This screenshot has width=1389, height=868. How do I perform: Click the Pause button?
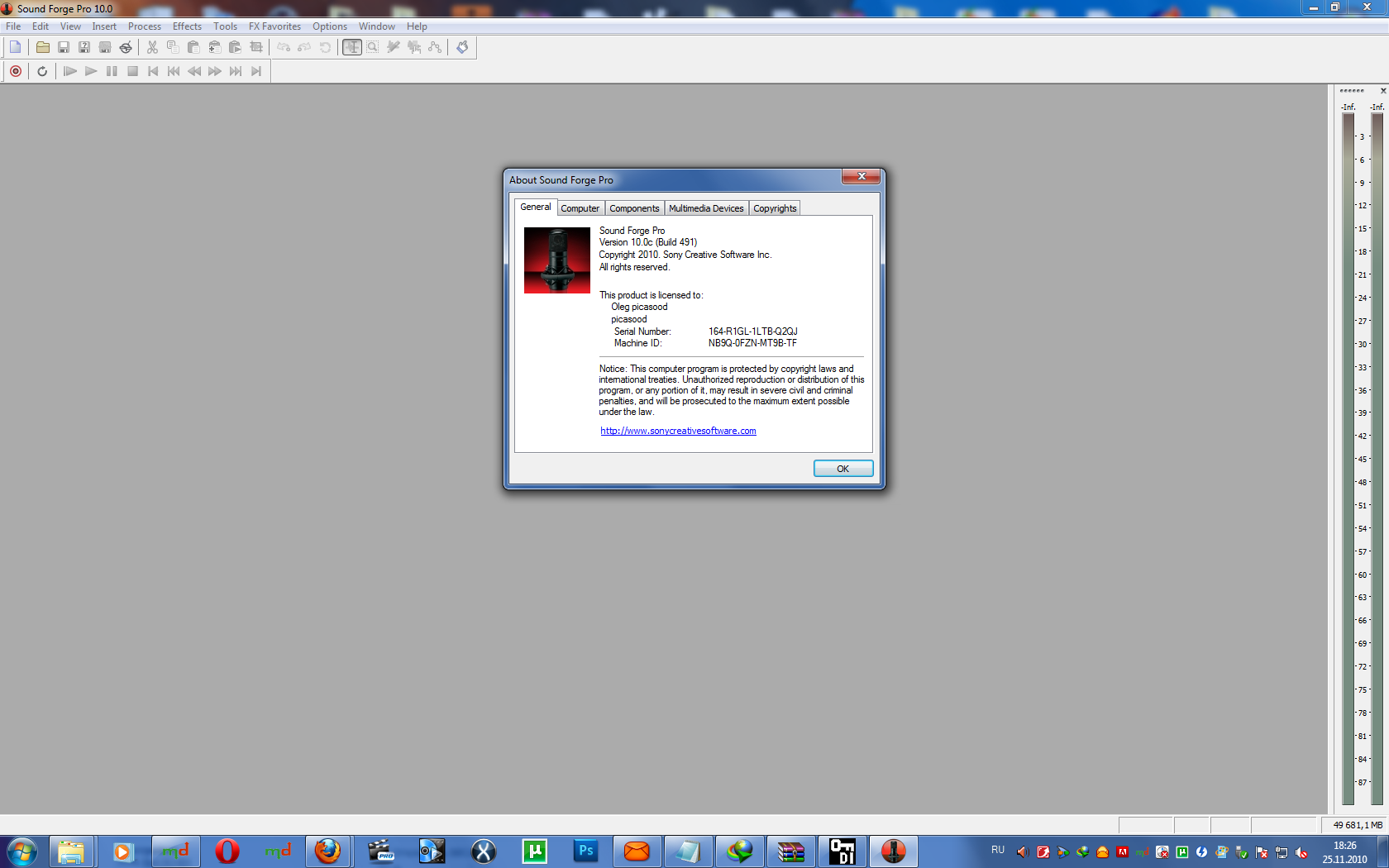(112, 71)
